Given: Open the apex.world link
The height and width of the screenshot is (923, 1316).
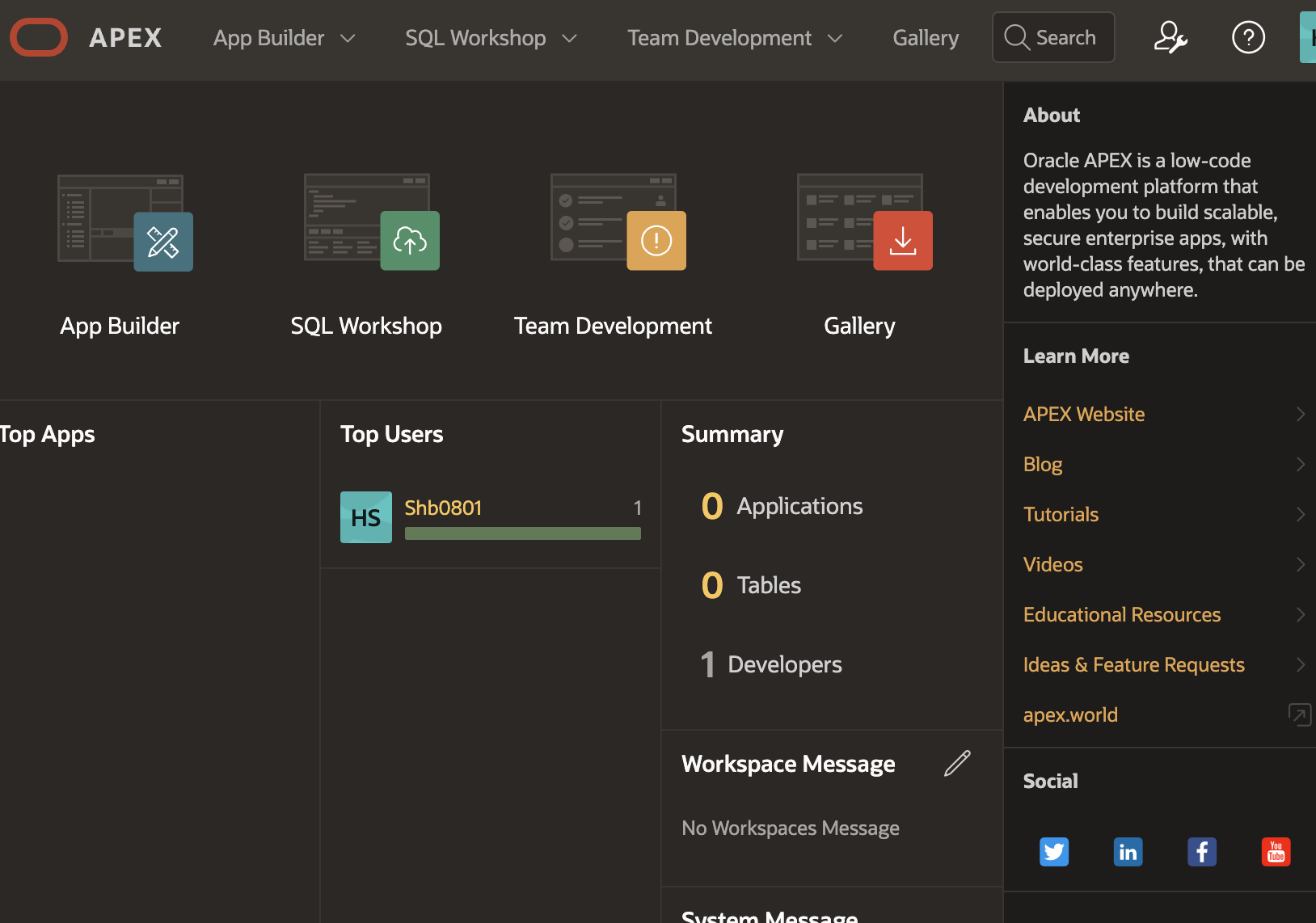Looking at the screenshot, I should pyautogui.click(x=1070, y=714).
